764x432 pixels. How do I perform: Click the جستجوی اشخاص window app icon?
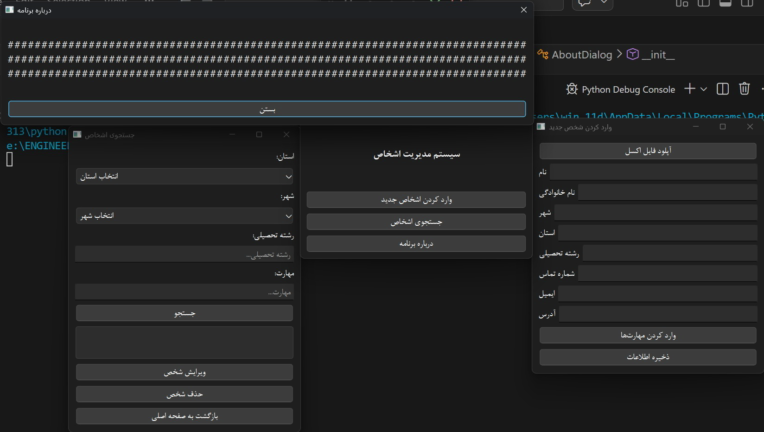[77, 134]
